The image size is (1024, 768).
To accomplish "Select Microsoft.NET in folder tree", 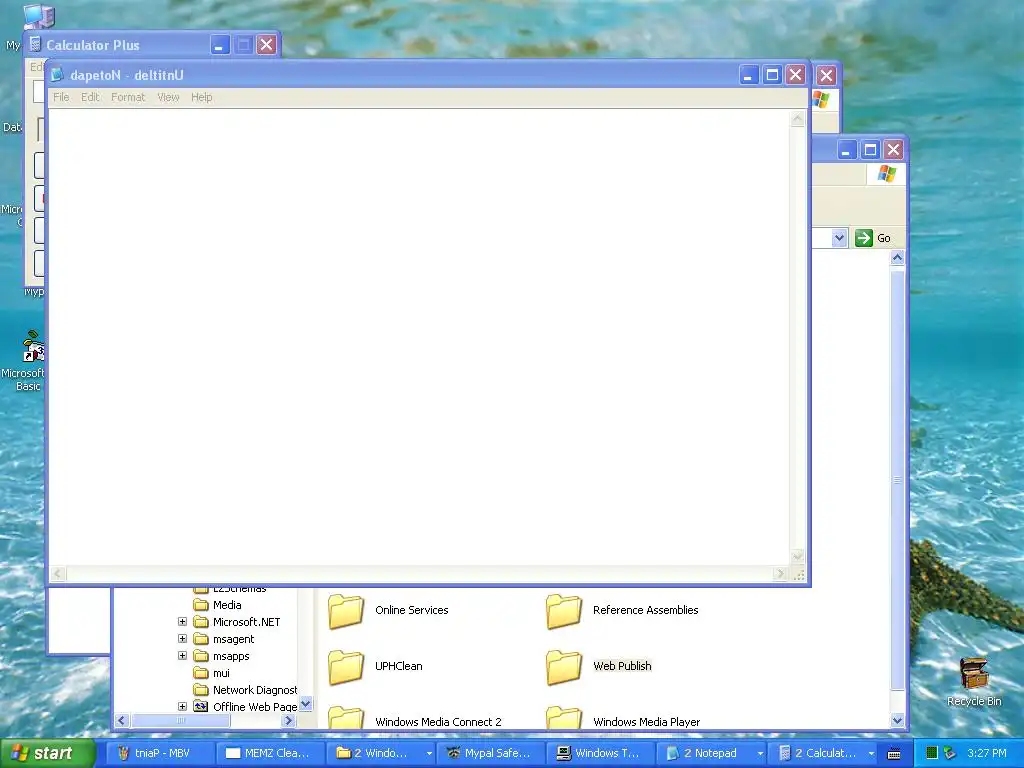I will (x=246, y=622).
